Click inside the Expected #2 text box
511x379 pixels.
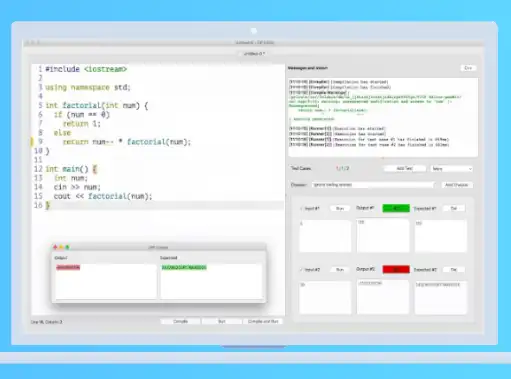pos(440,297)
